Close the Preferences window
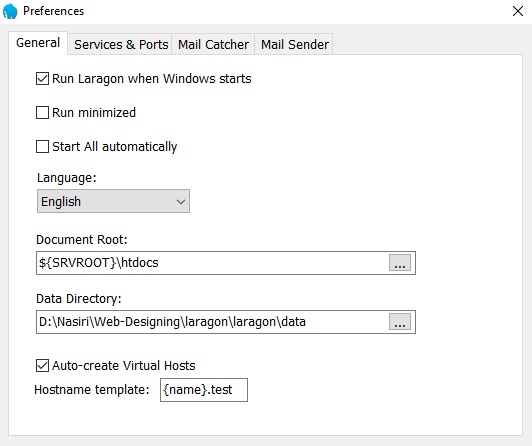The height and width of the screenshot is (446, 532). [517, 11]
